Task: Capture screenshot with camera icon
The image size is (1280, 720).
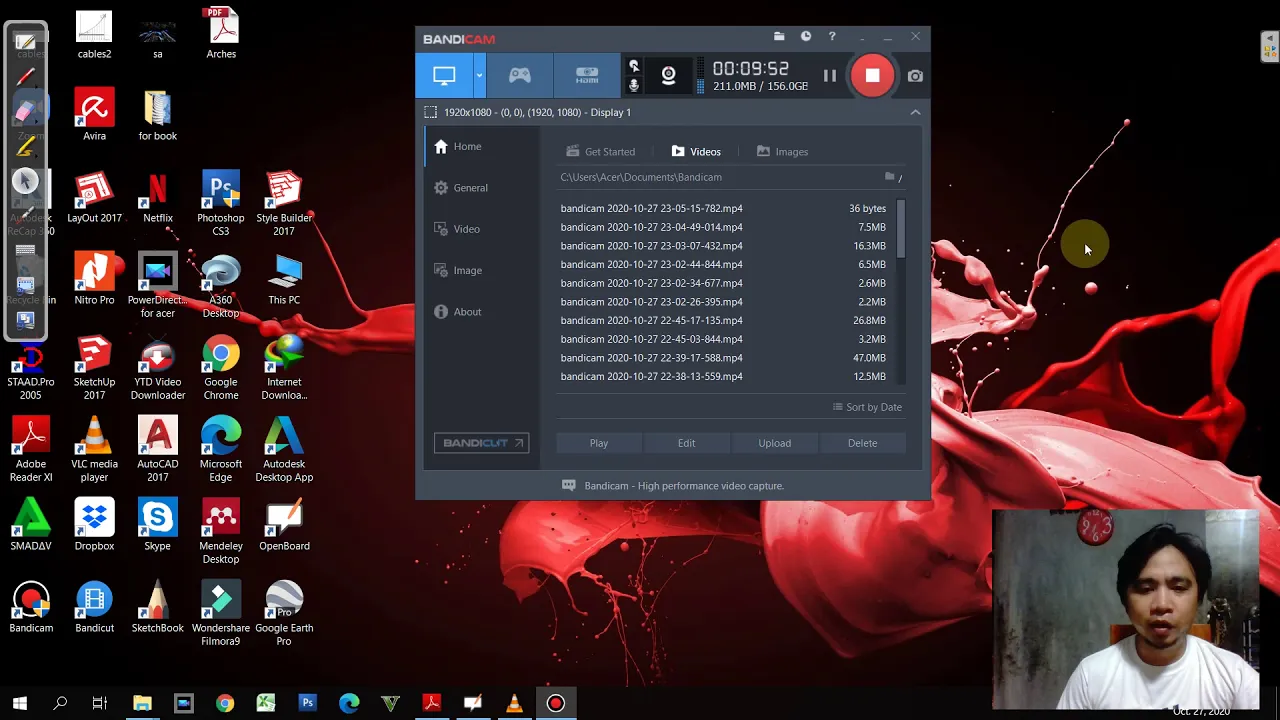Action: pyautogui.click(x=915, y=76)
